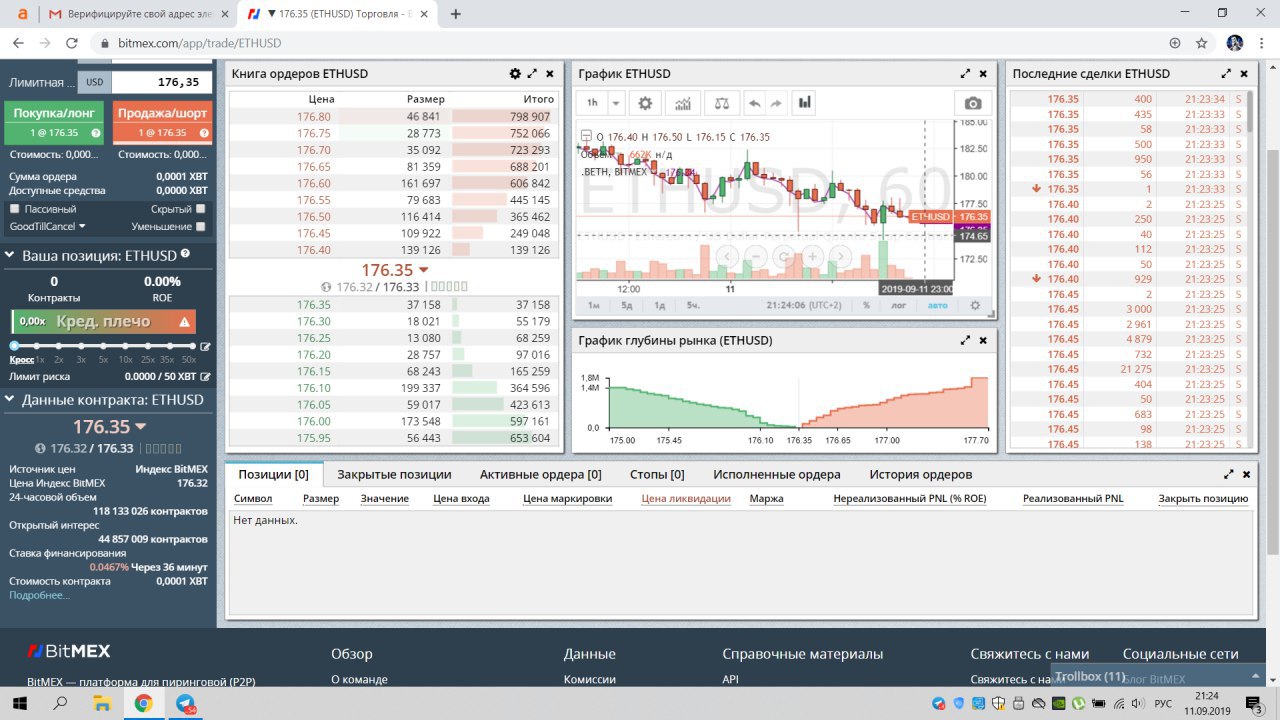Expand market depth chart fullscreen
The image size is (1280, 720).
(966, 340)
